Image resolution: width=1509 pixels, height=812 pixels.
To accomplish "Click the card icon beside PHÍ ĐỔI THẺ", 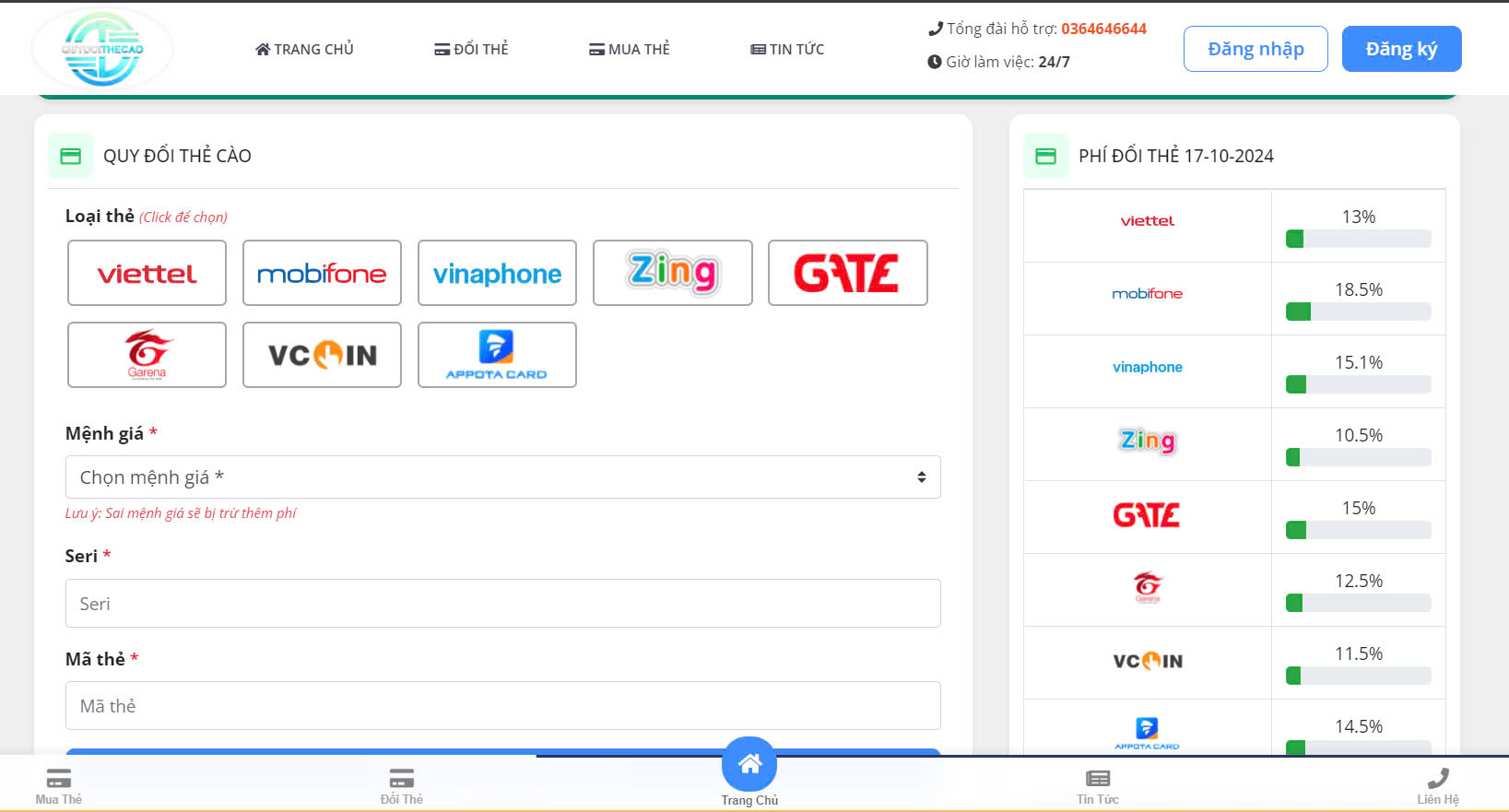I will click(1046, 156).
